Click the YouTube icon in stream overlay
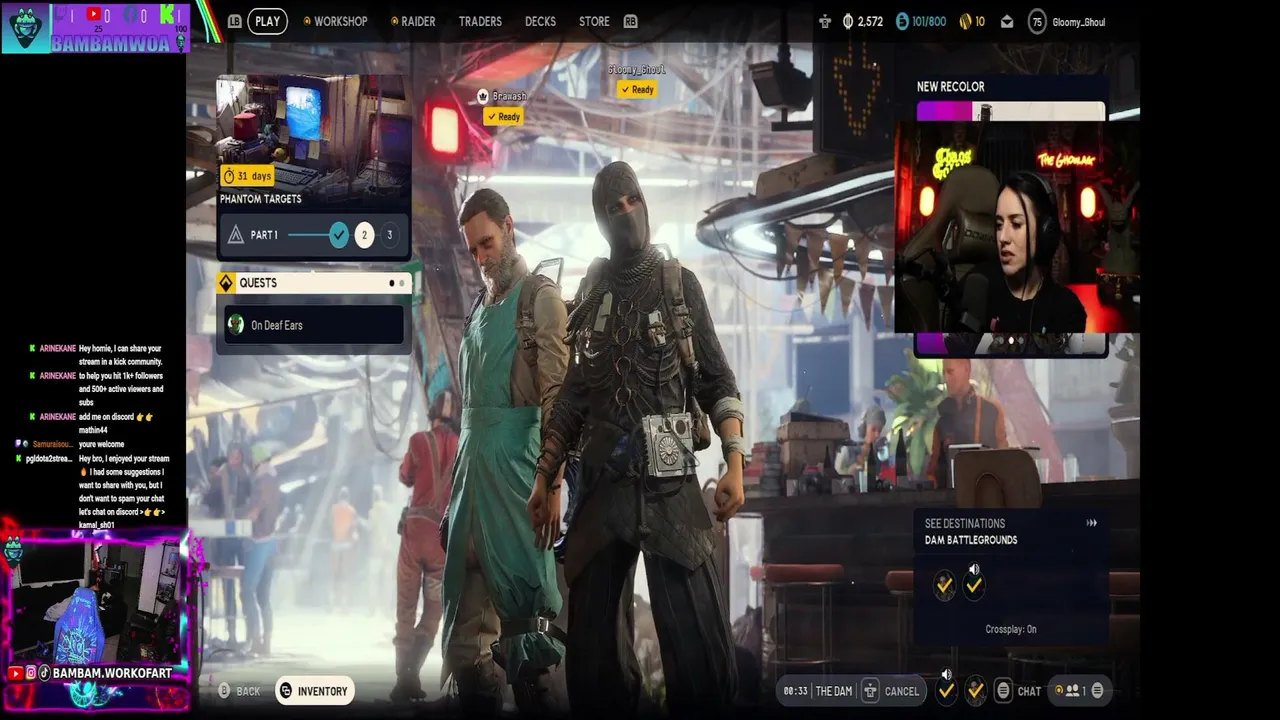 (93, 14)
